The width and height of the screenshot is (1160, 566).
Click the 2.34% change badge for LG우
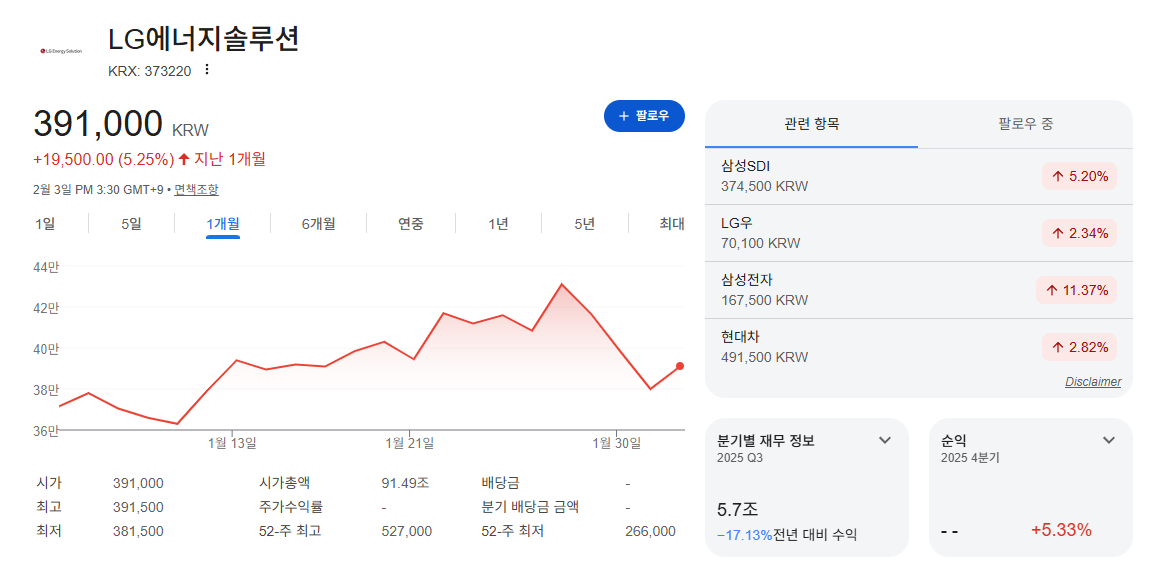[x=1079, y=234]
